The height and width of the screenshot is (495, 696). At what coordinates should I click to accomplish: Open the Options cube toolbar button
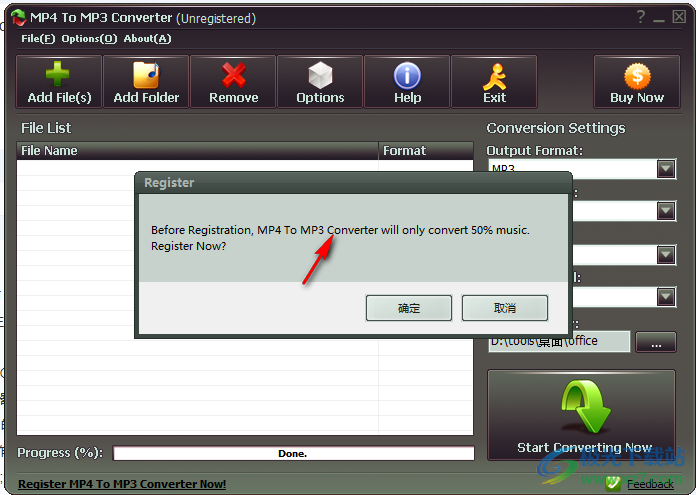pyautogui.click(x=320, y=82)
